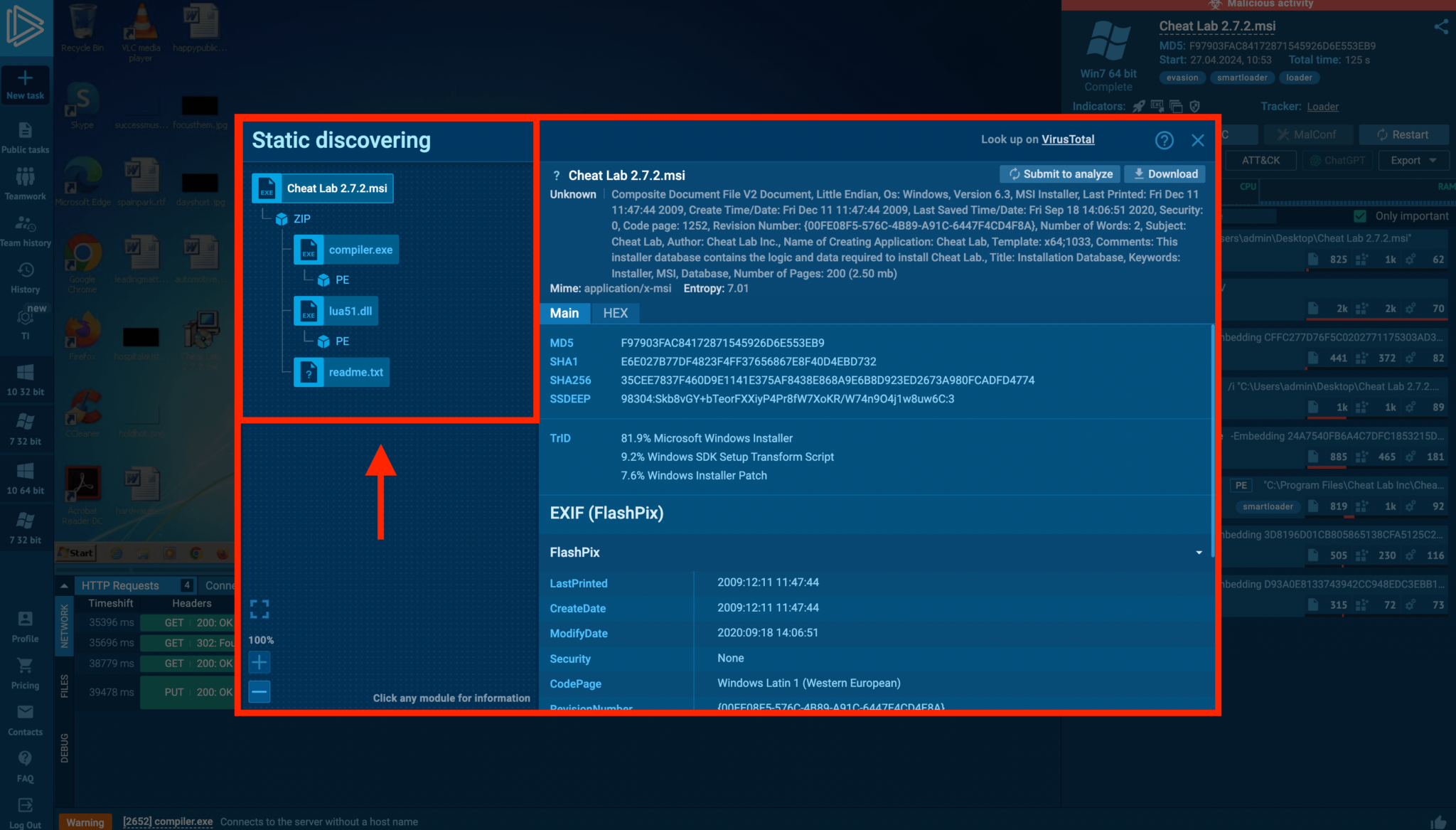Open Team history in sidebar
The height and width of the screenshot is (830, 1456).
tap(26, 232)
